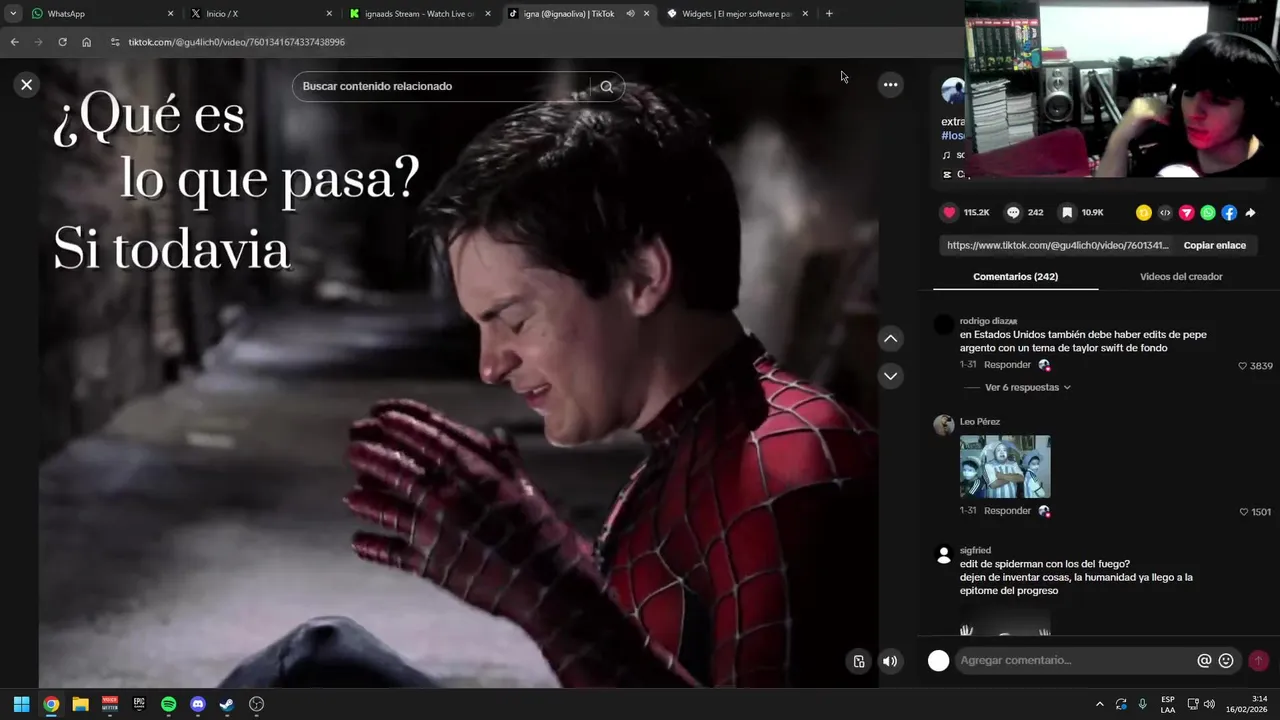Switch to the Inicio / X tab

258,14
